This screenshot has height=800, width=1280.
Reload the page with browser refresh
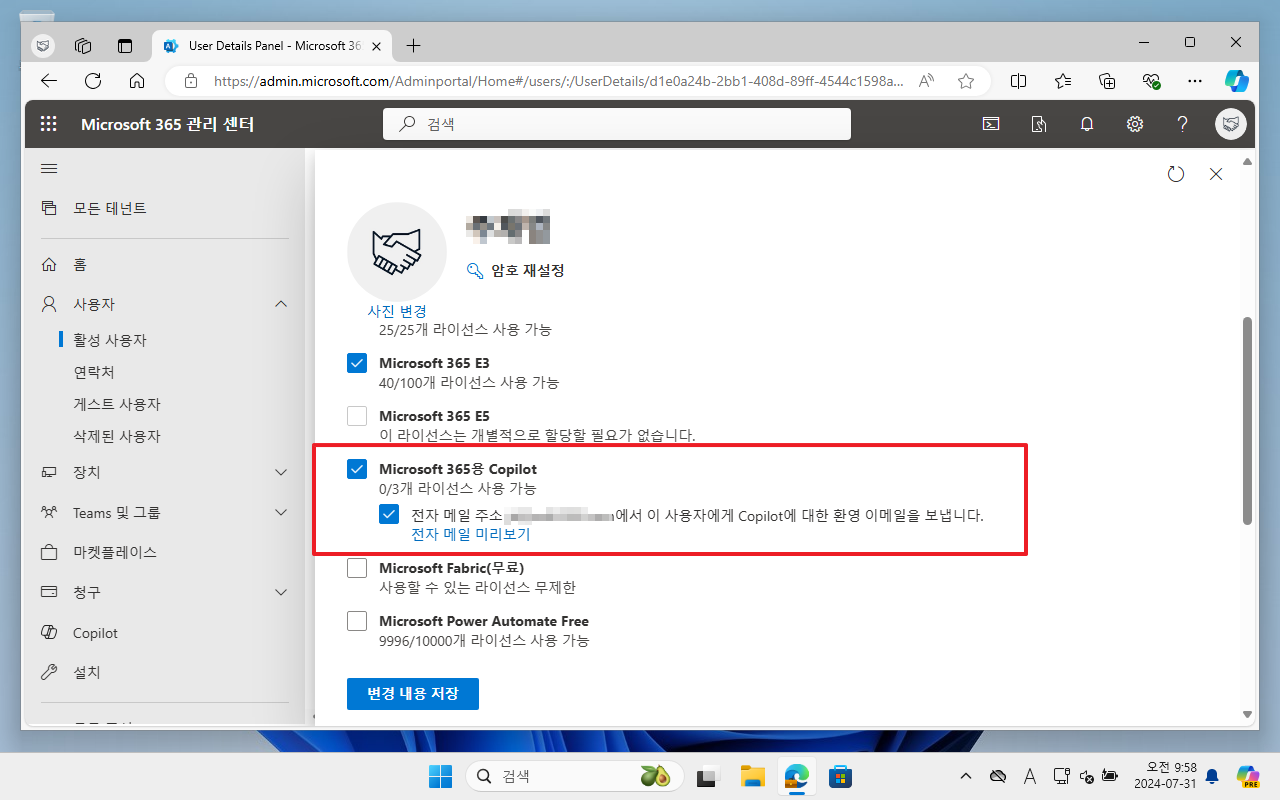93,81
